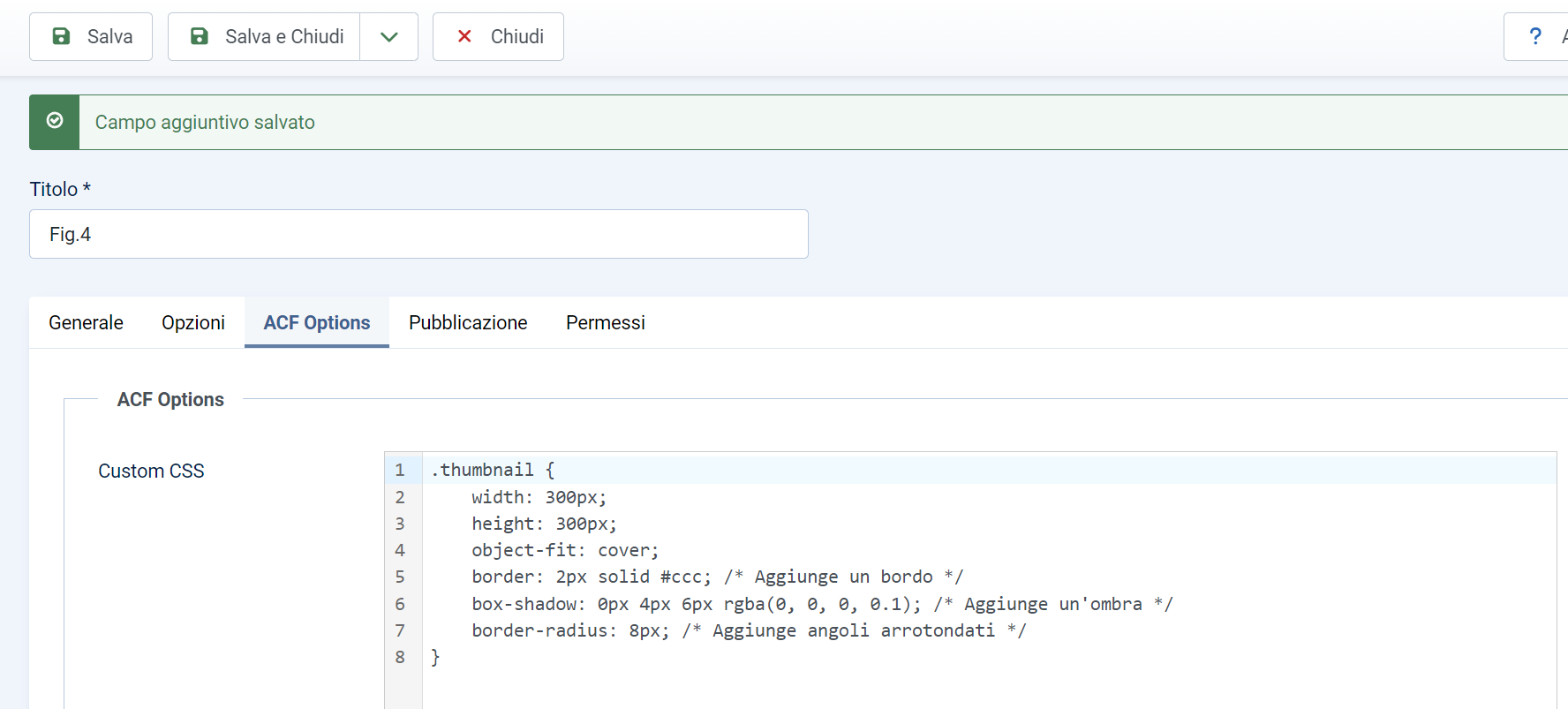Show the Permessi tab

click(x=606, y=322)
